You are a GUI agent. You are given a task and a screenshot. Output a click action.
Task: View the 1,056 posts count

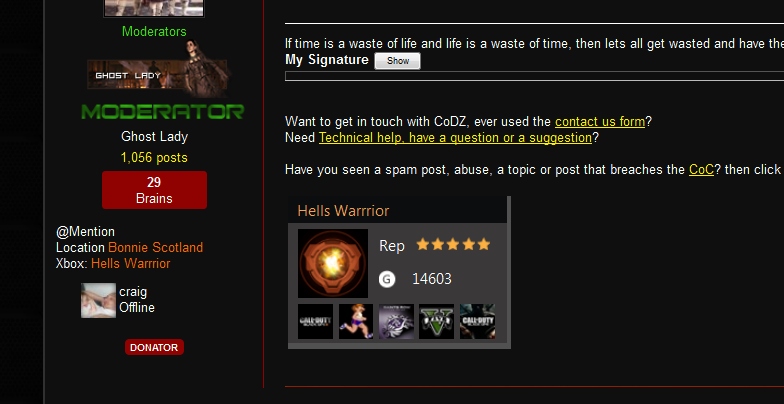point(154,158)
